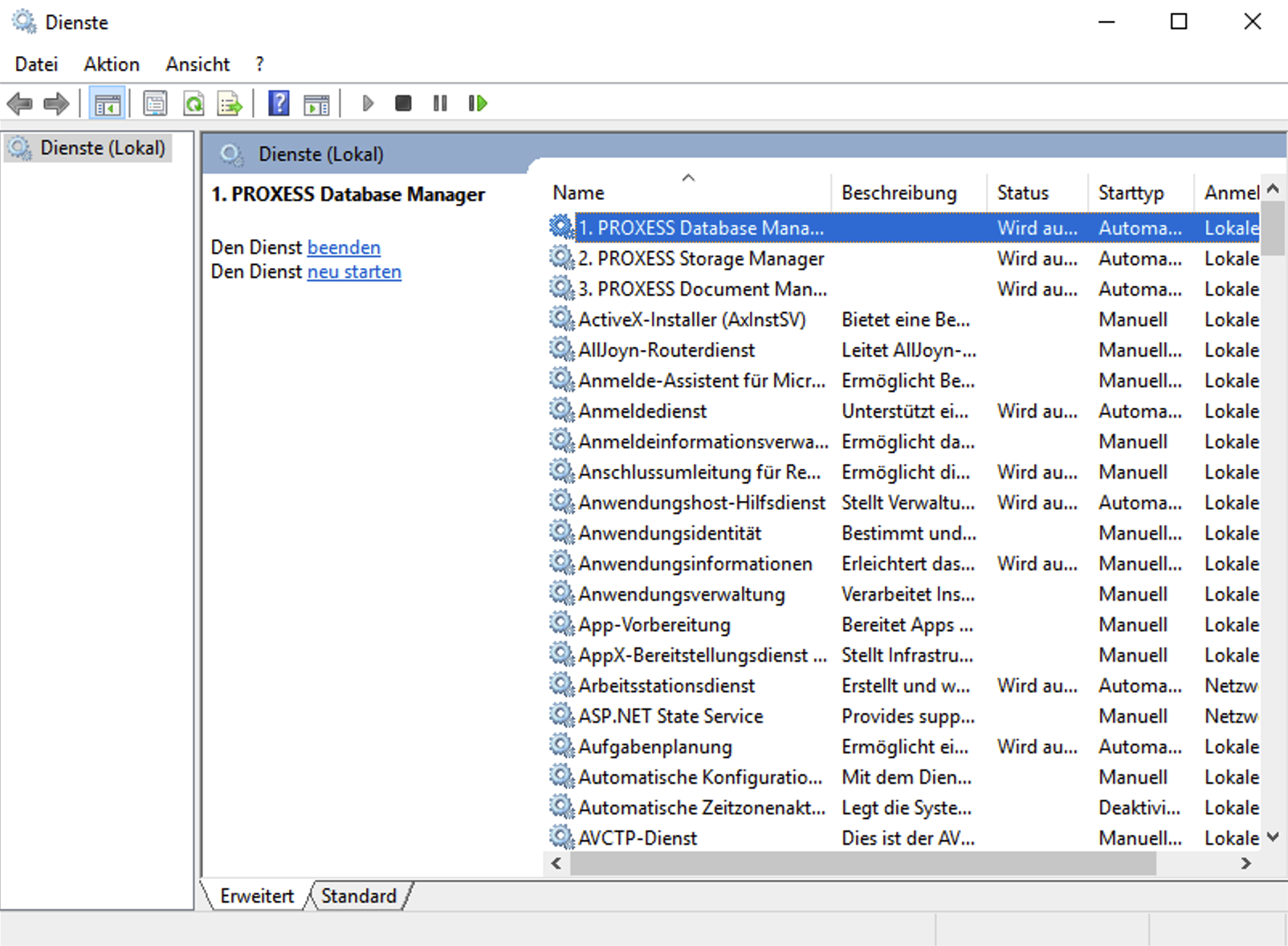Select the ASP.NET State Service row
The height and width of the screenshot is (946, 1288).
coord(670,716)
